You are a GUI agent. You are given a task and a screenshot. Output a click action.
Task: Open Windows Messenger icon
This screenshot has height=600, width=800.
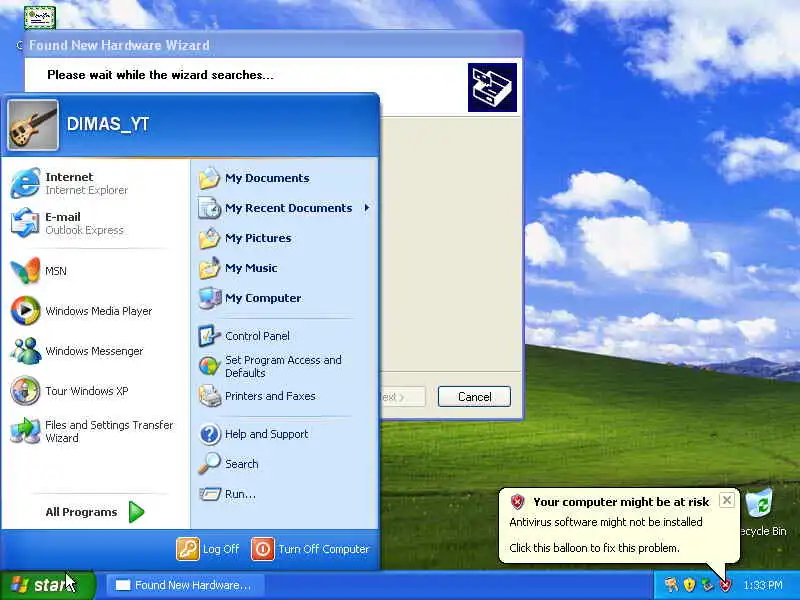point(26,351)
